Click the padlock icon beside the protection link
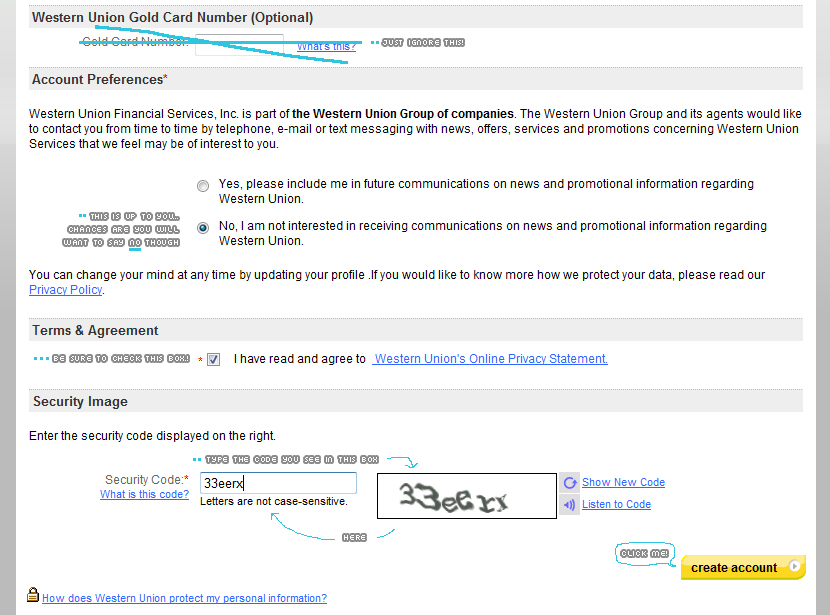 [33, 595]
